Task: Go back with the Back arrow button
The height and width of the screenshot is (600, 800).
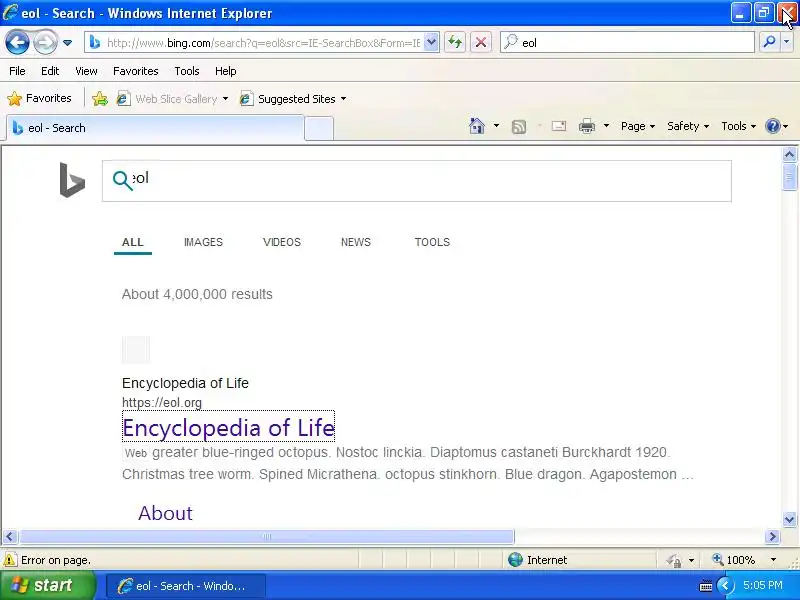Action: point(17,42)
